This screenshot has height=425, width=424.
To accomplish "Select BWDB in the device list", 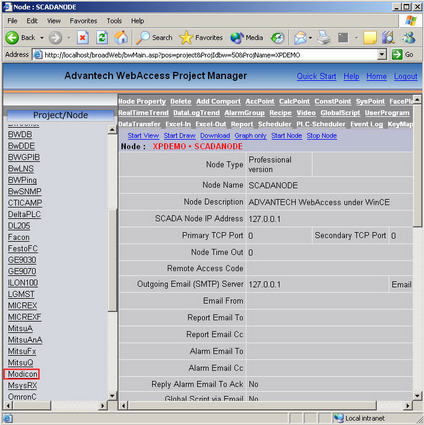I will pos(20,135).
